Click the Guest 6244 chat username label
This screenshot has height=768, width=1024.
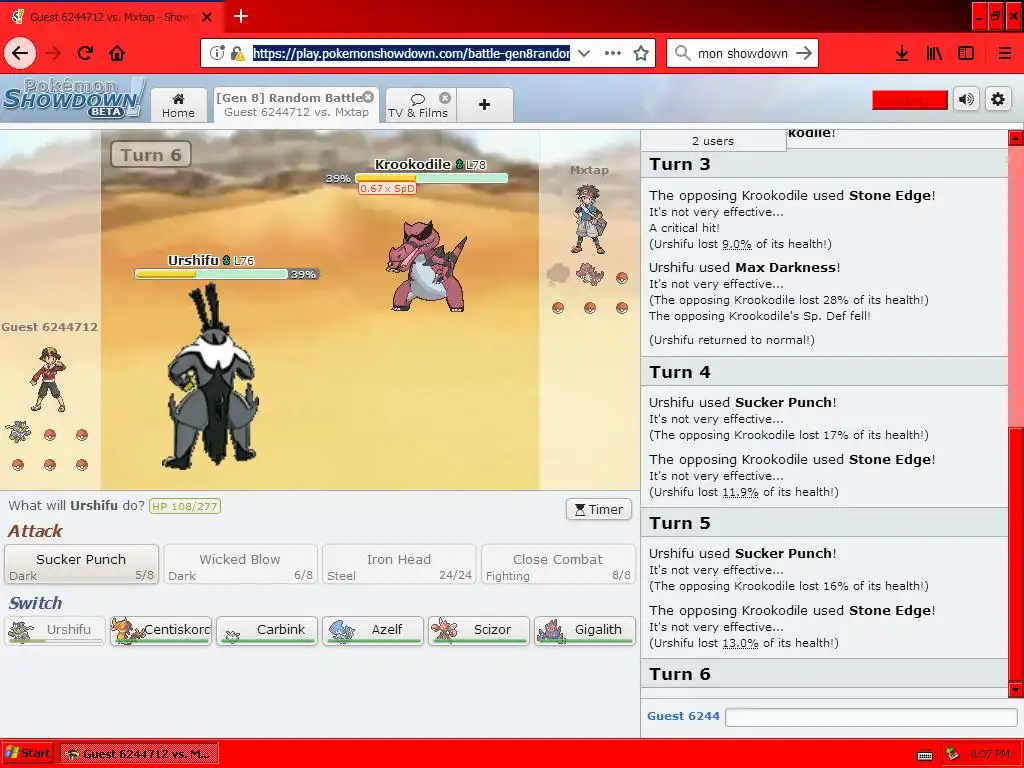click(x=683, y=716)
